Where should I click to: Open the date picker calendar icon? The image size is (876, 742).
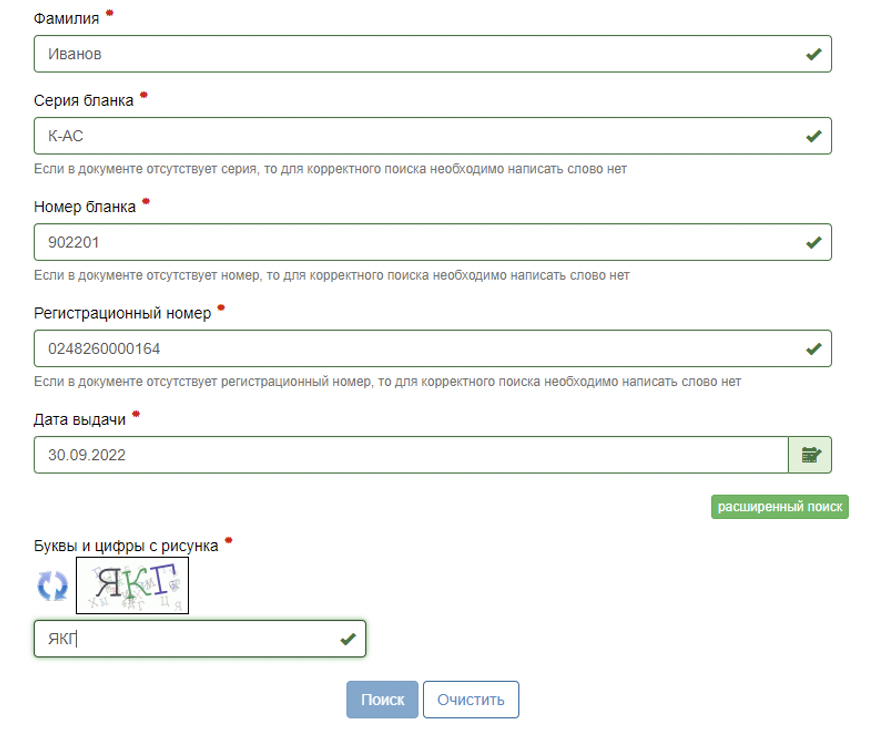(x=810, y=455)
